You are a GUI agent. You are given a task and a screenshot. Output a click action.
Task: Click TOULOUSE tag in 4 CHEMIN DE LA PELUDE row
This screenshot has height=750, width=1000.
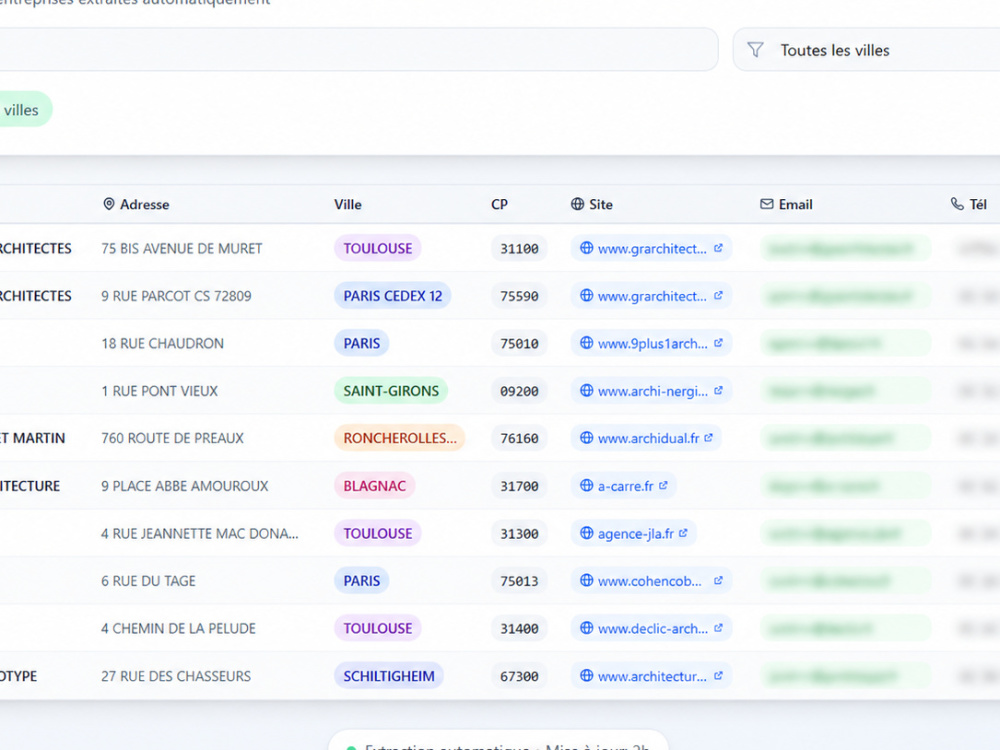378,628
